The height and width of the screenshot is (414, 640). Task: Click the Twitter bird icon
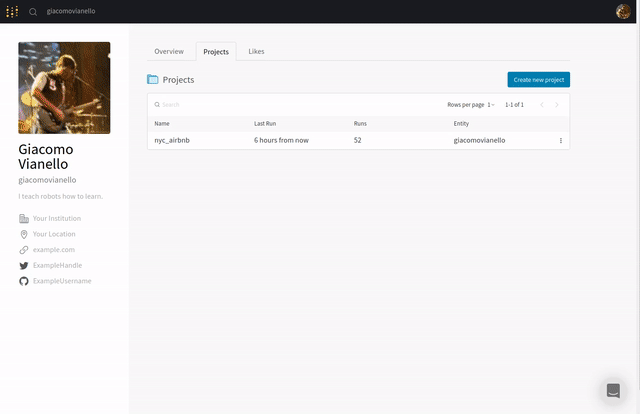(x=24, y=266)
